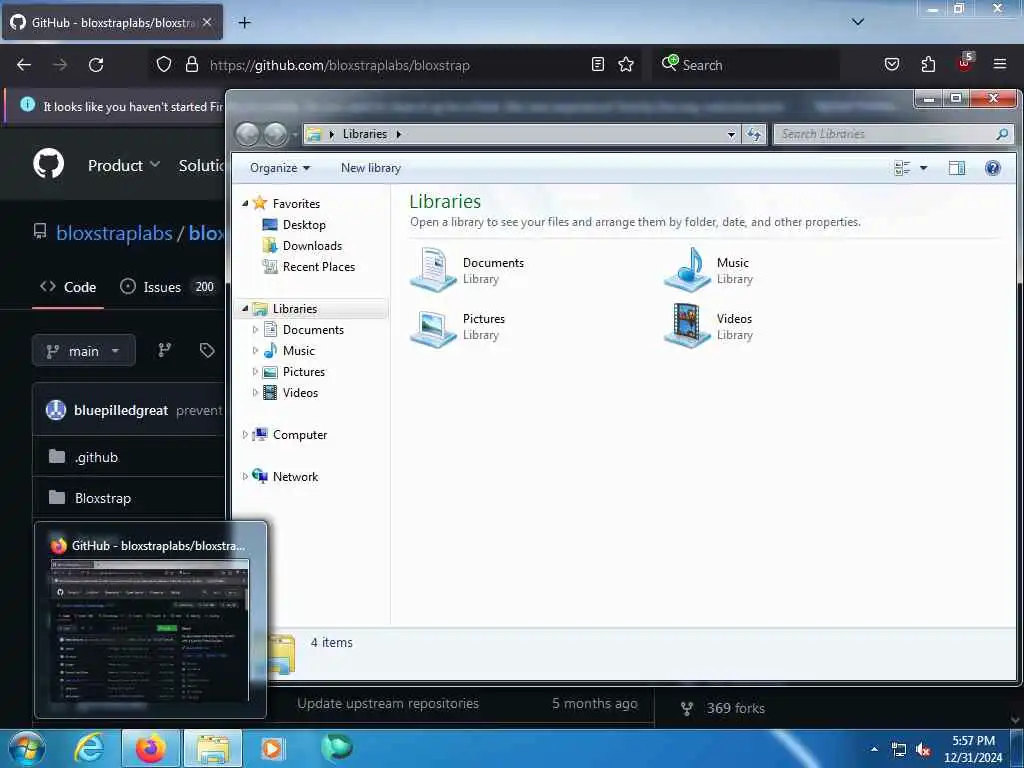Image resolution: width=1024 pixels, height=768 pixels.
Task: Click the Explorer forward navigation button
Action: 275,134
